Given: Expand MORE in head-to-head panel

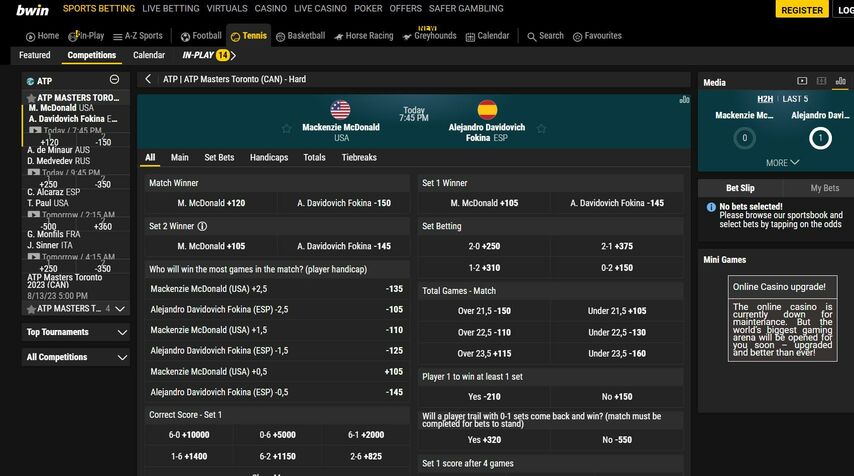Looking at the screenshot, I should (x=782, y=163).
